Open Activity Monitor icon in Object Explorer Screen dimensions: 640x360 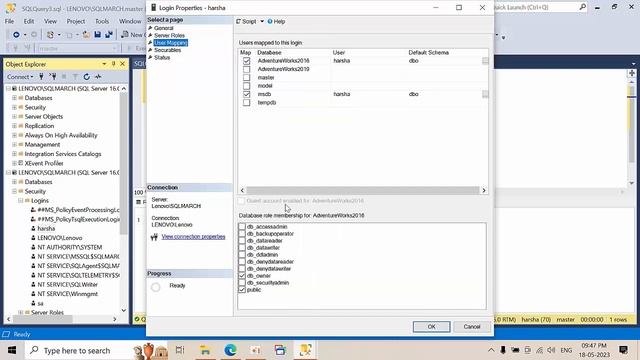98,77
